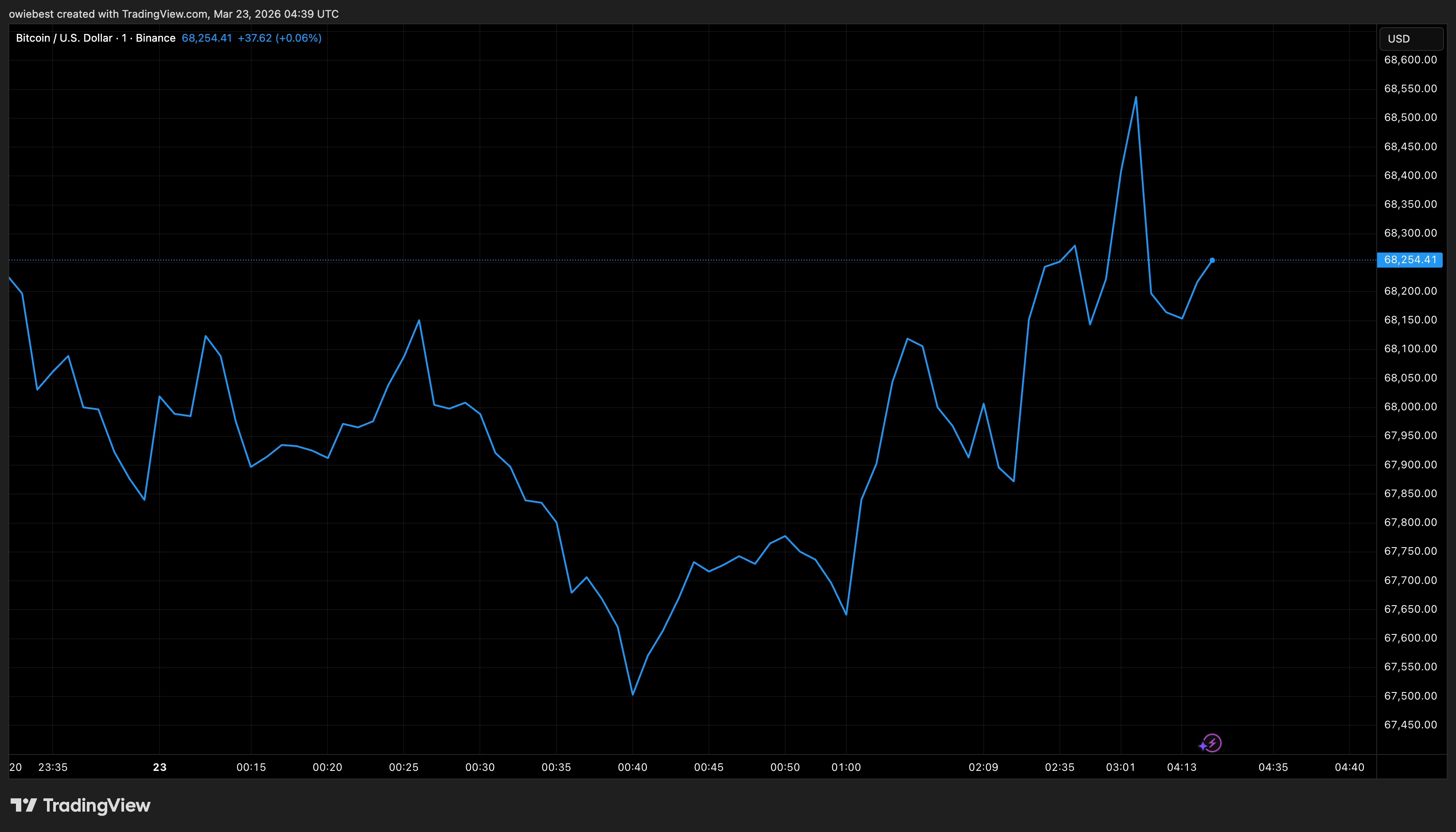Toggle the USD currency button on the price scale

(1411, 38)
